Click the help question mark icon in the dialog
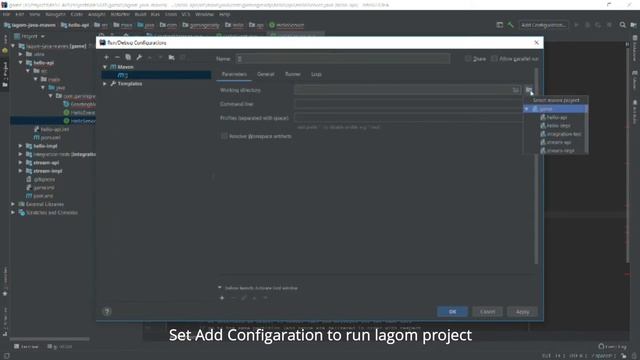This screenshot has height=360, width=640. point(107,312)
